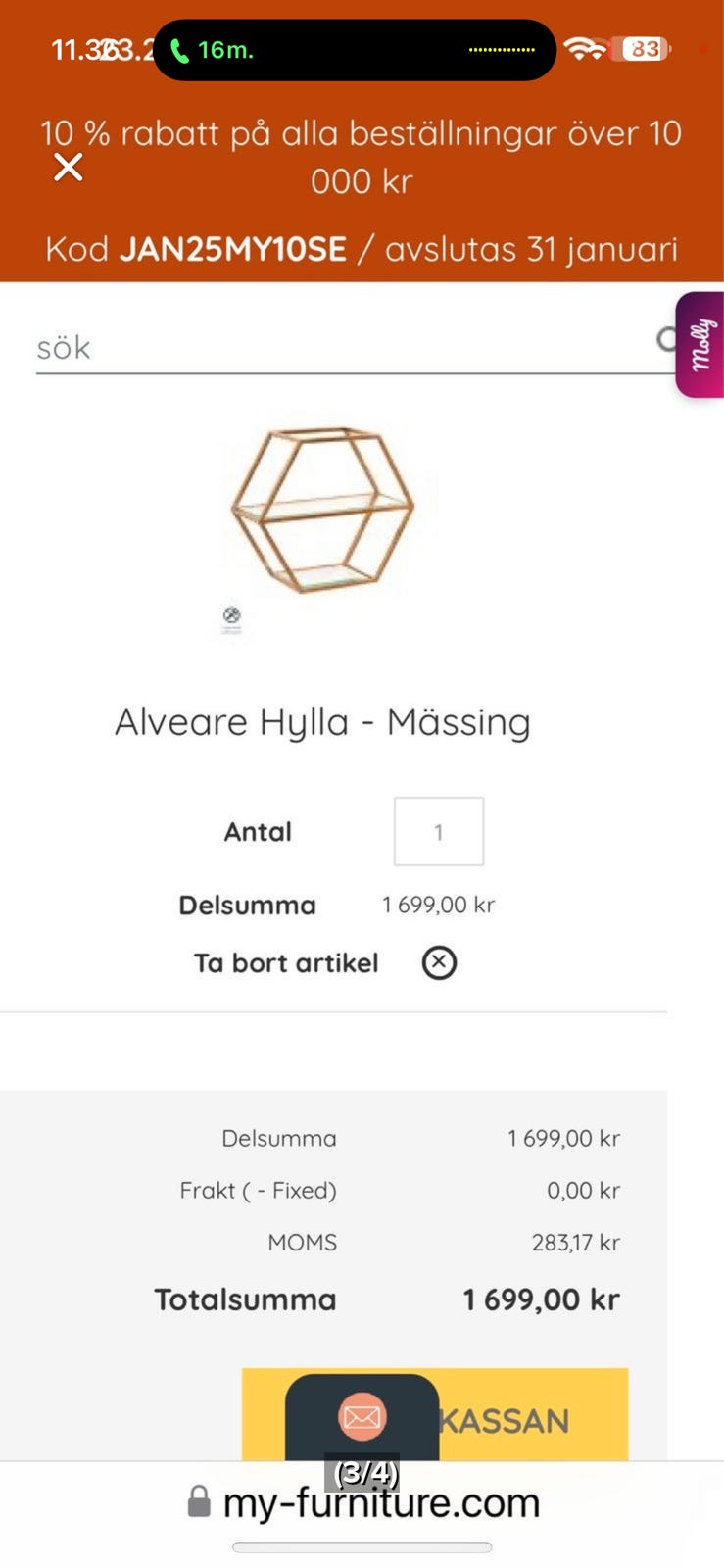Screen dimensions: 724x1568
Task: Tap the Wi-Fi status icon
Action: pos(586,48)
